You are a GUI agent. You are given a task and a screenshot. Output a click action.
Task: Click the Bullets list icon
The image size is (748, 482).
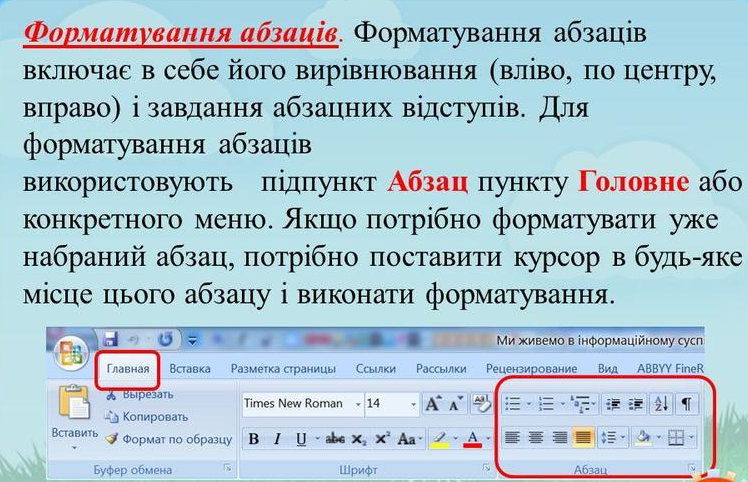click(x=513, y=404)
